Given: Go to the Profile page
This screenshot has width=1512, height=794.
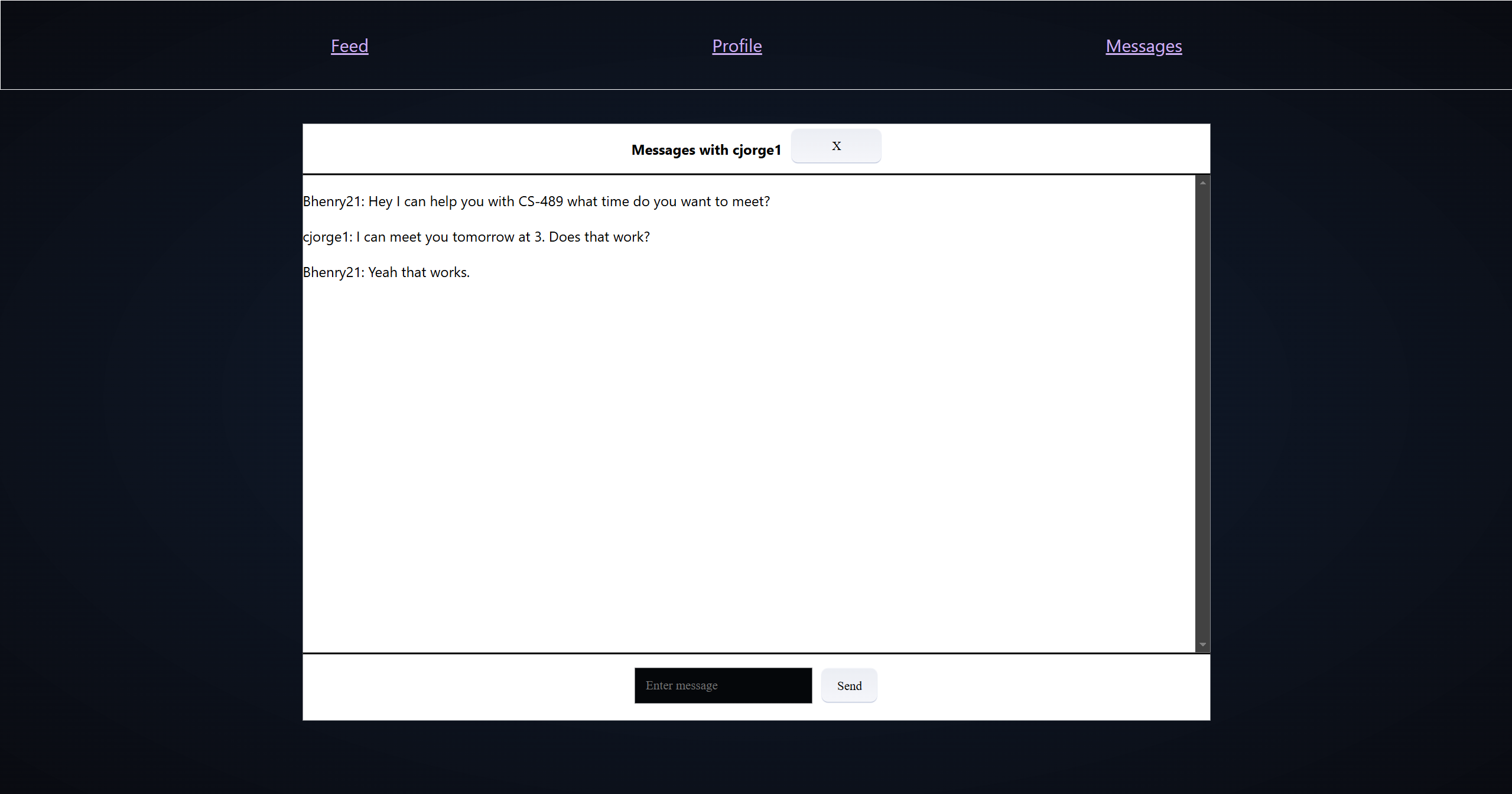Looking at the screenshot, I should 737,46.
